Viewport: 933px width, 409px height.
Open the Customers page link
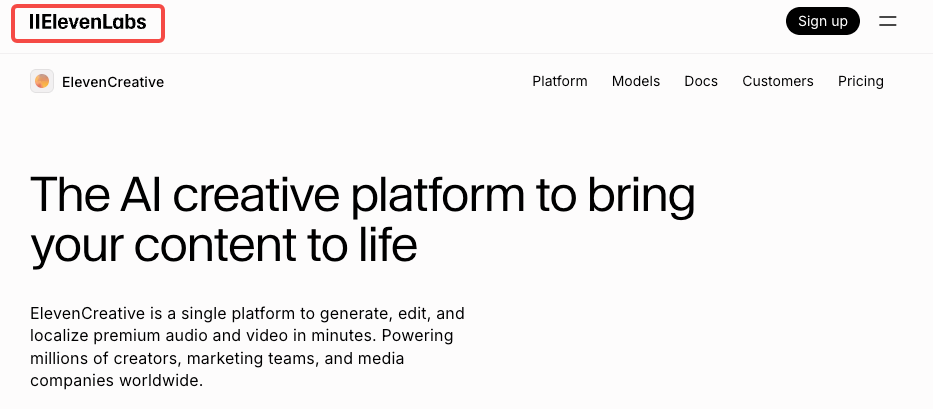click(777, 81)
